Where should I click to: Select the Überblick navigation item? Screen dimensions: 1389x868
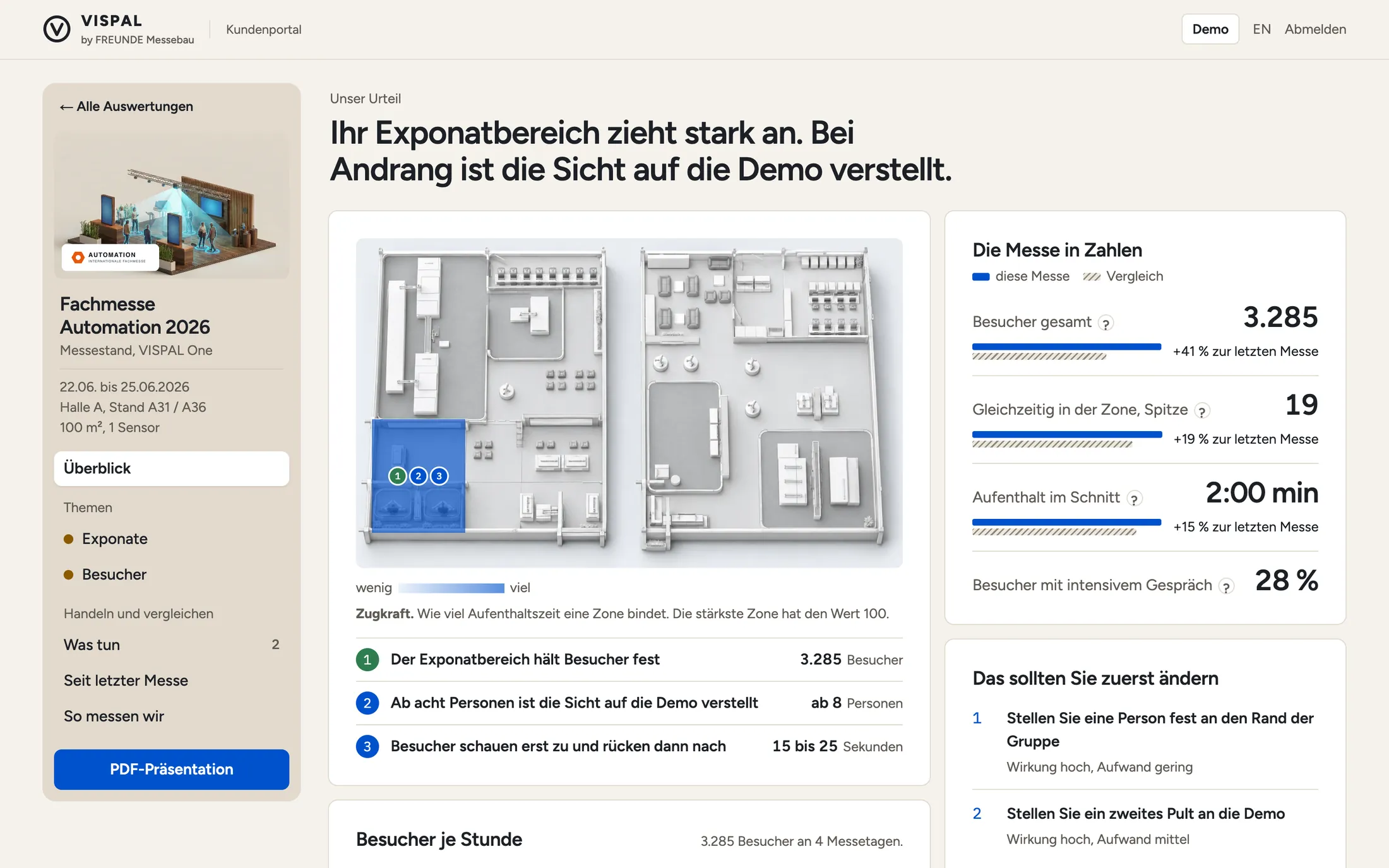click(172, 468)
